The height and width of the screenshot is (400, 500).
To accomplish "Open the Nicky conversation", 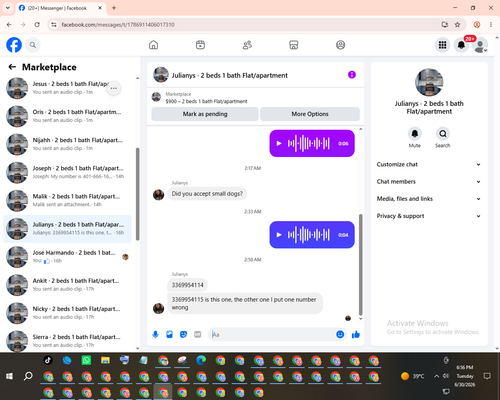I will (x=67, y=313).
